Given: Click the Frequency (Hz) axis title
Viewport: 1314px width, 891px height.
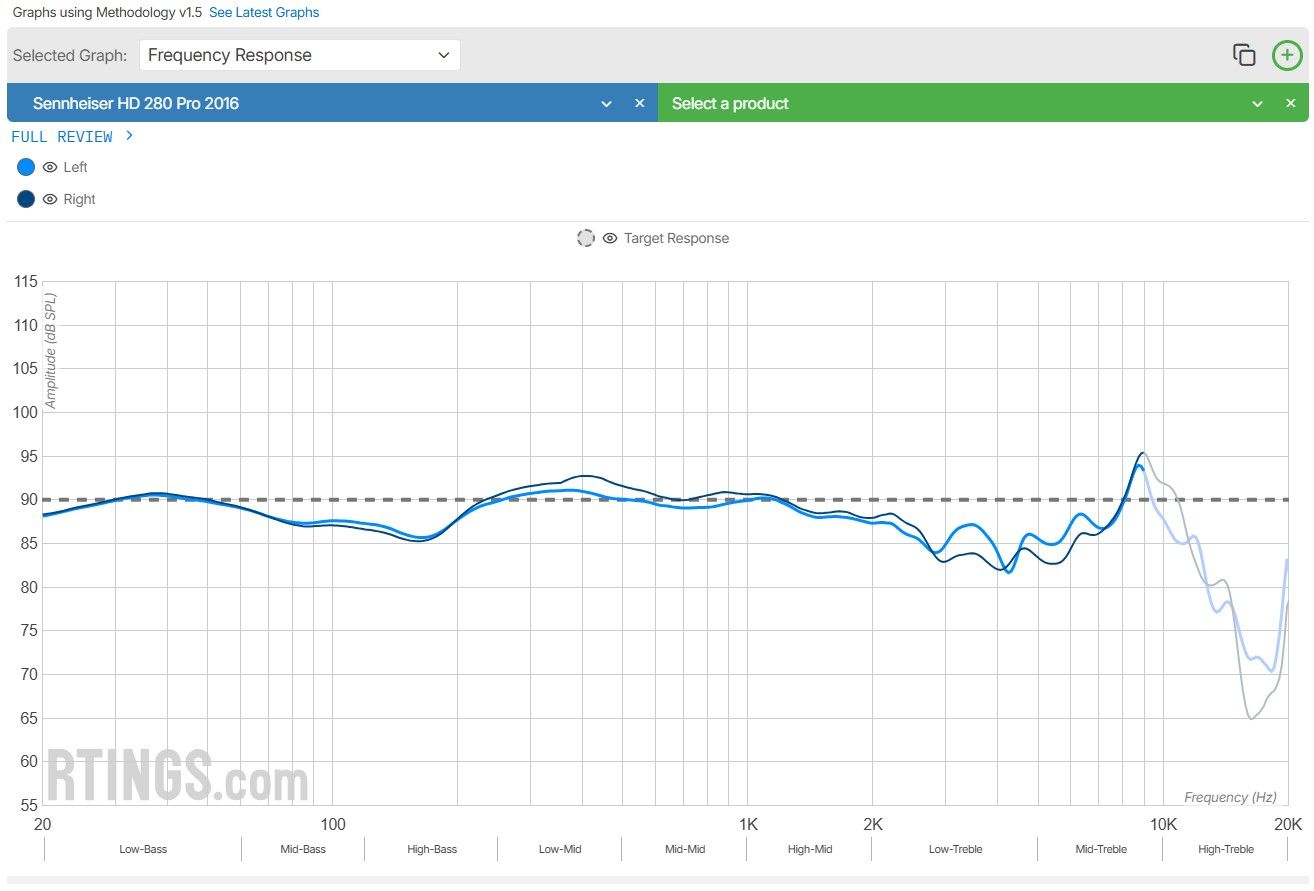Looking at the screenshot, I should (1230, 797).
